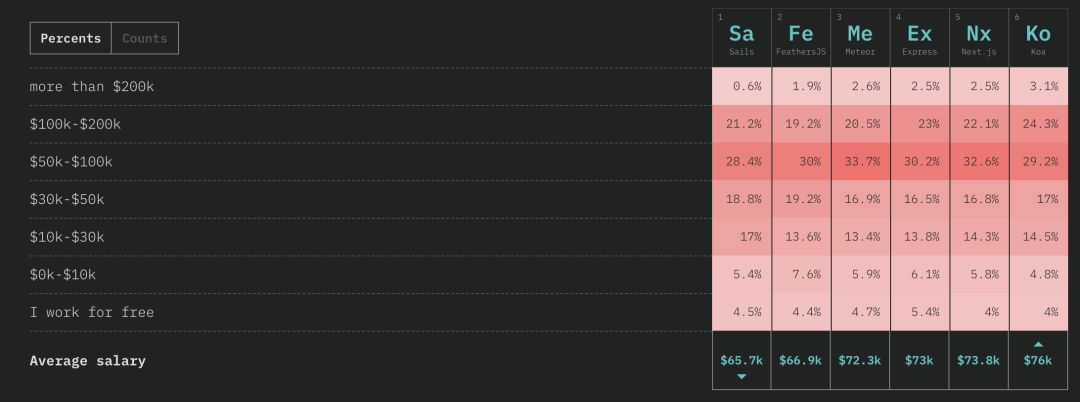Click the 'Average salary' row heading

tap(88, 361)
